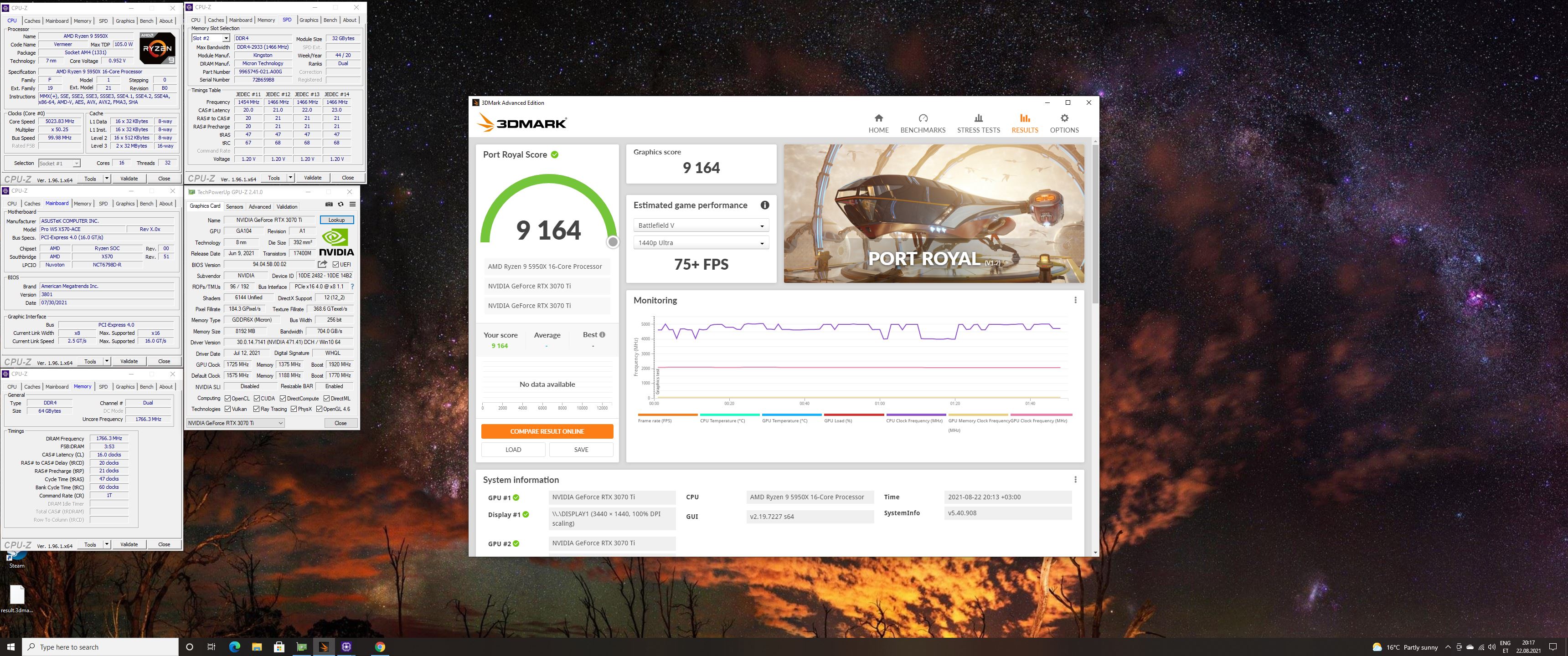
Task: Click Compare Result Online button
Action: [547, 431]
